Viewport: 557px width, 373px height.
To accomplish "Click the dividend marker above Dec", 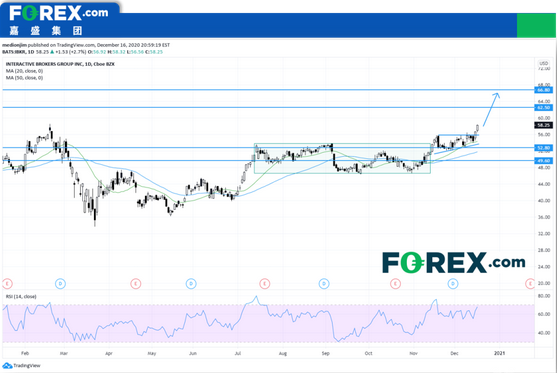I will click(453, 283).
